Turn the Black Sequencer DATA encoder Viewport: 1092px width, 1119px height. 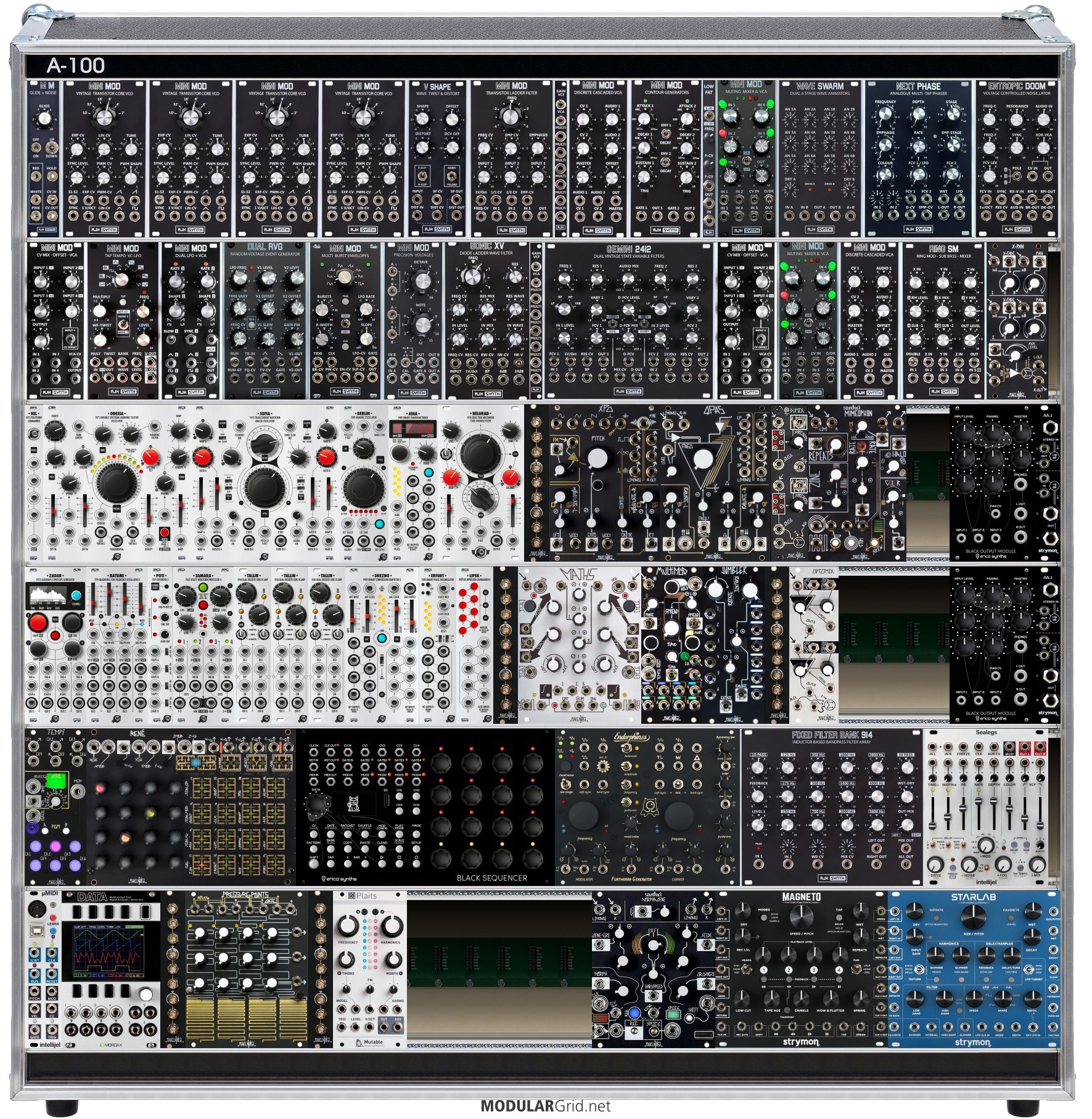click(316, 803)
